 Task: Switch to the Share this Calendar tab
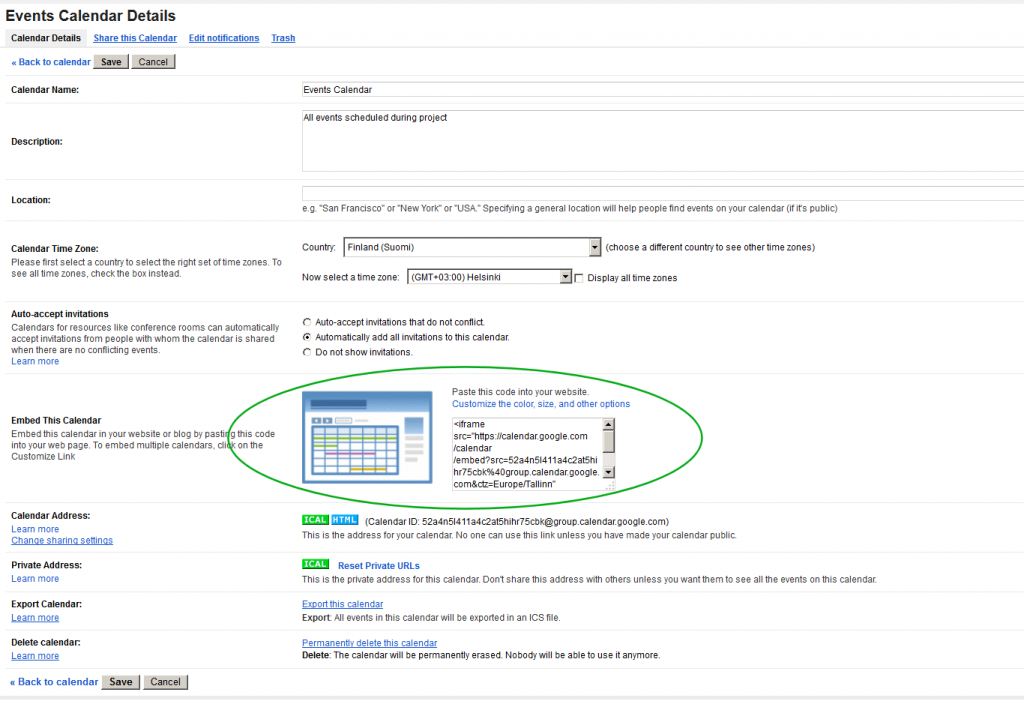tap(135, 38)
